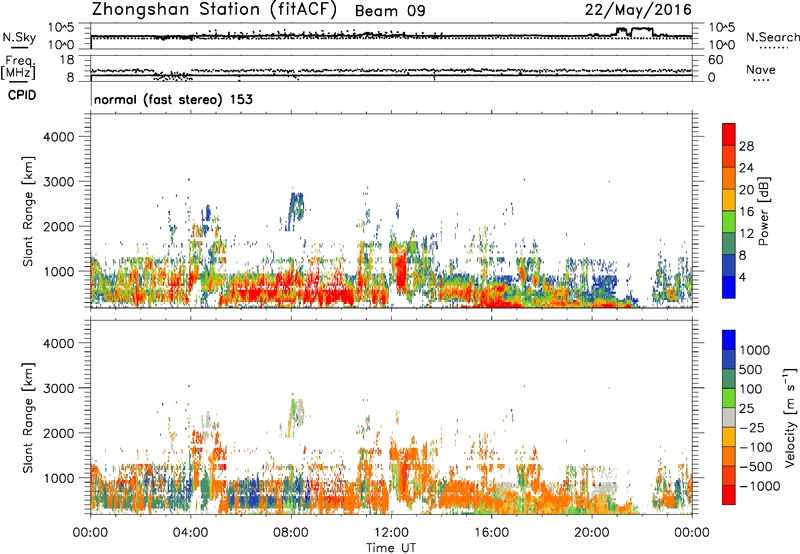Image resolution: width=800 pixels, height=554 pixels.
Task: Click the light green segment of the Velocity color bar
Action: (729, 398)
